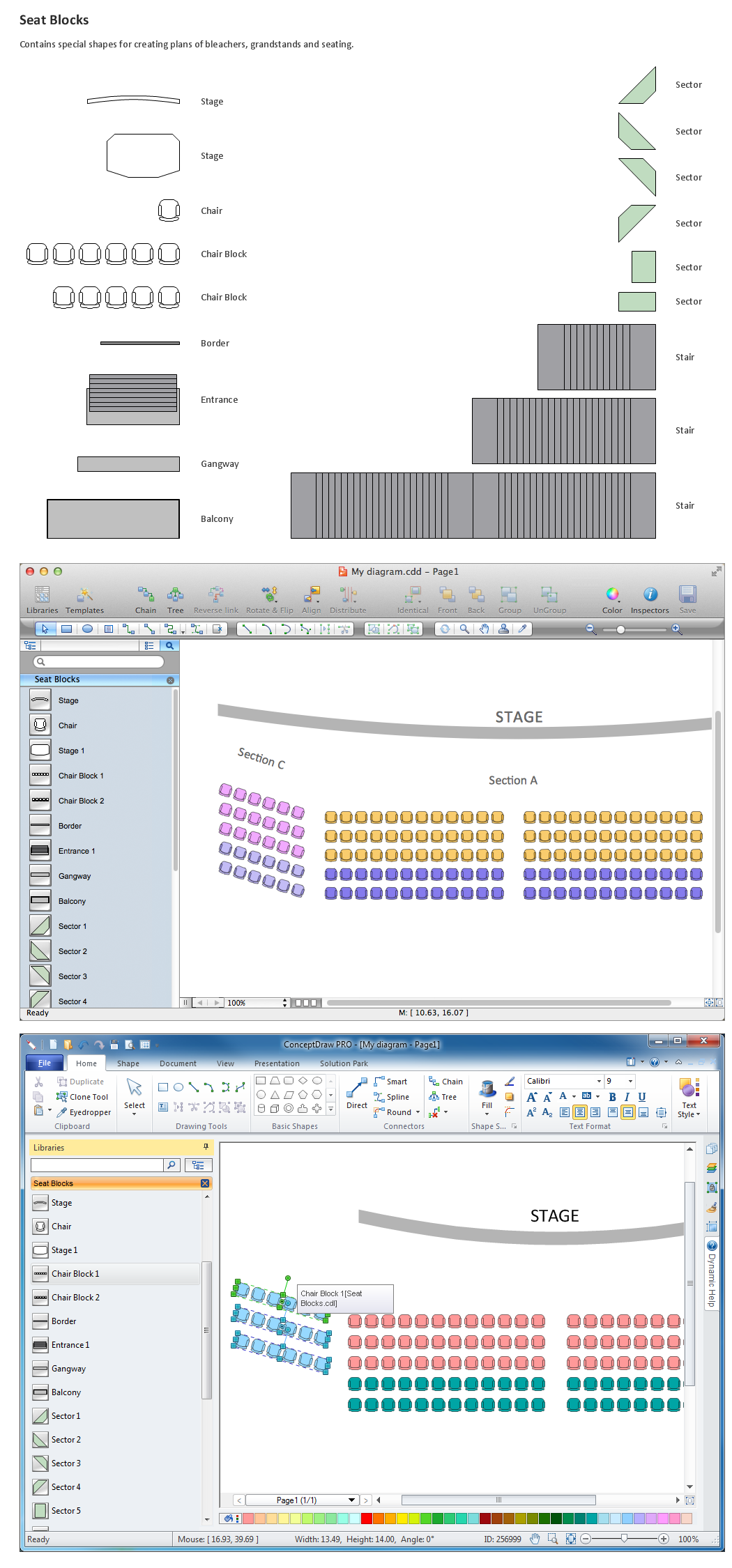732x1568 pixels.
Task: Toggle library search view in Mac sidebar
Action: [169, 645]
